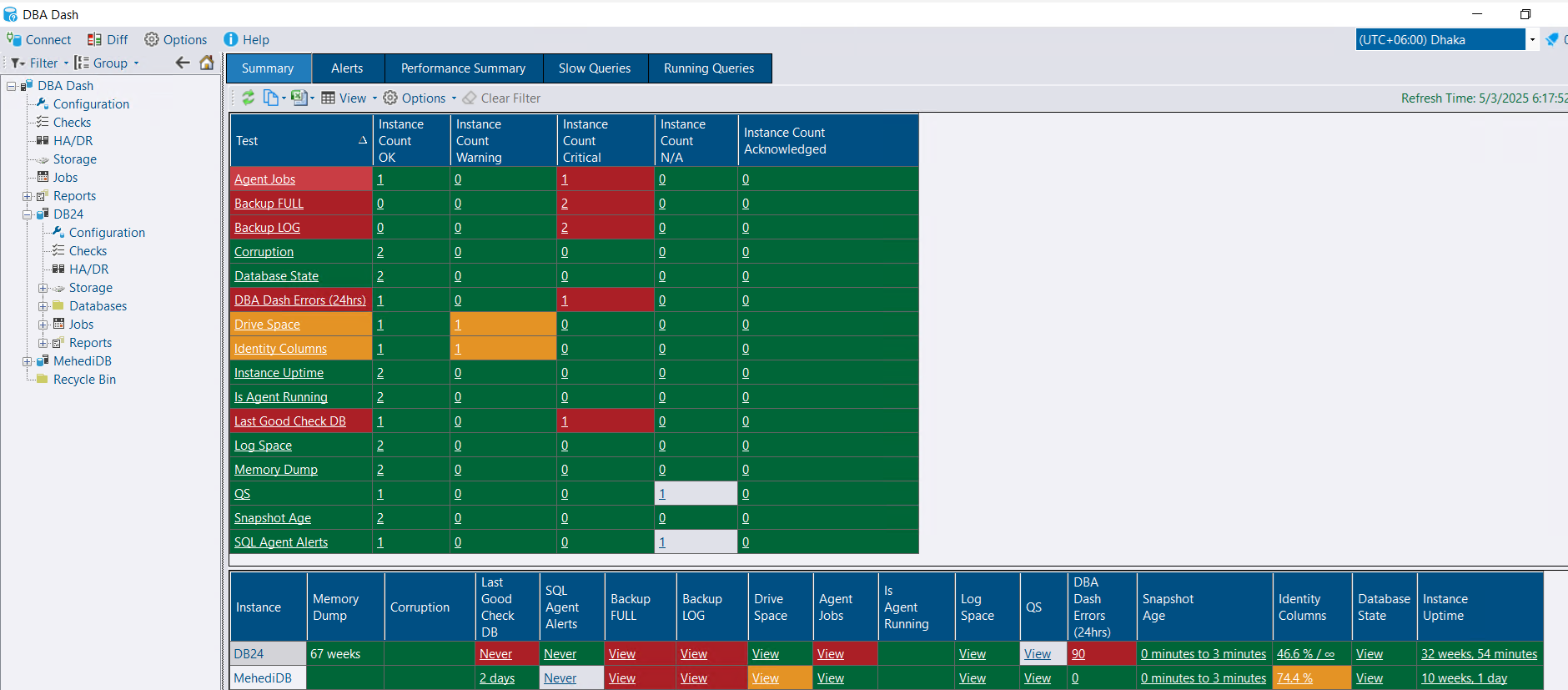Collapse the DBA Dash root node
The width and height of the screenshot is (1568, 690).
click(x=12, y=86)
